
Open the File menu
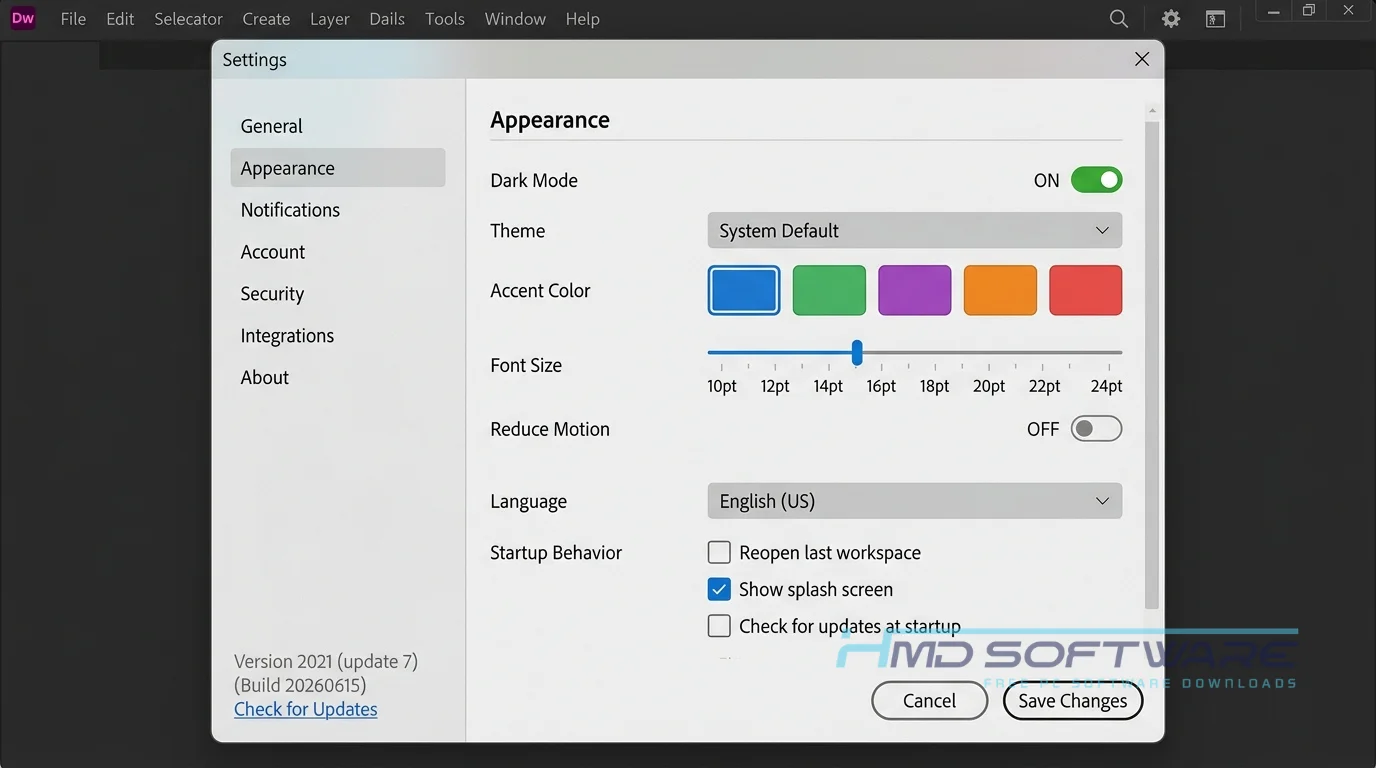pos(73,19)
